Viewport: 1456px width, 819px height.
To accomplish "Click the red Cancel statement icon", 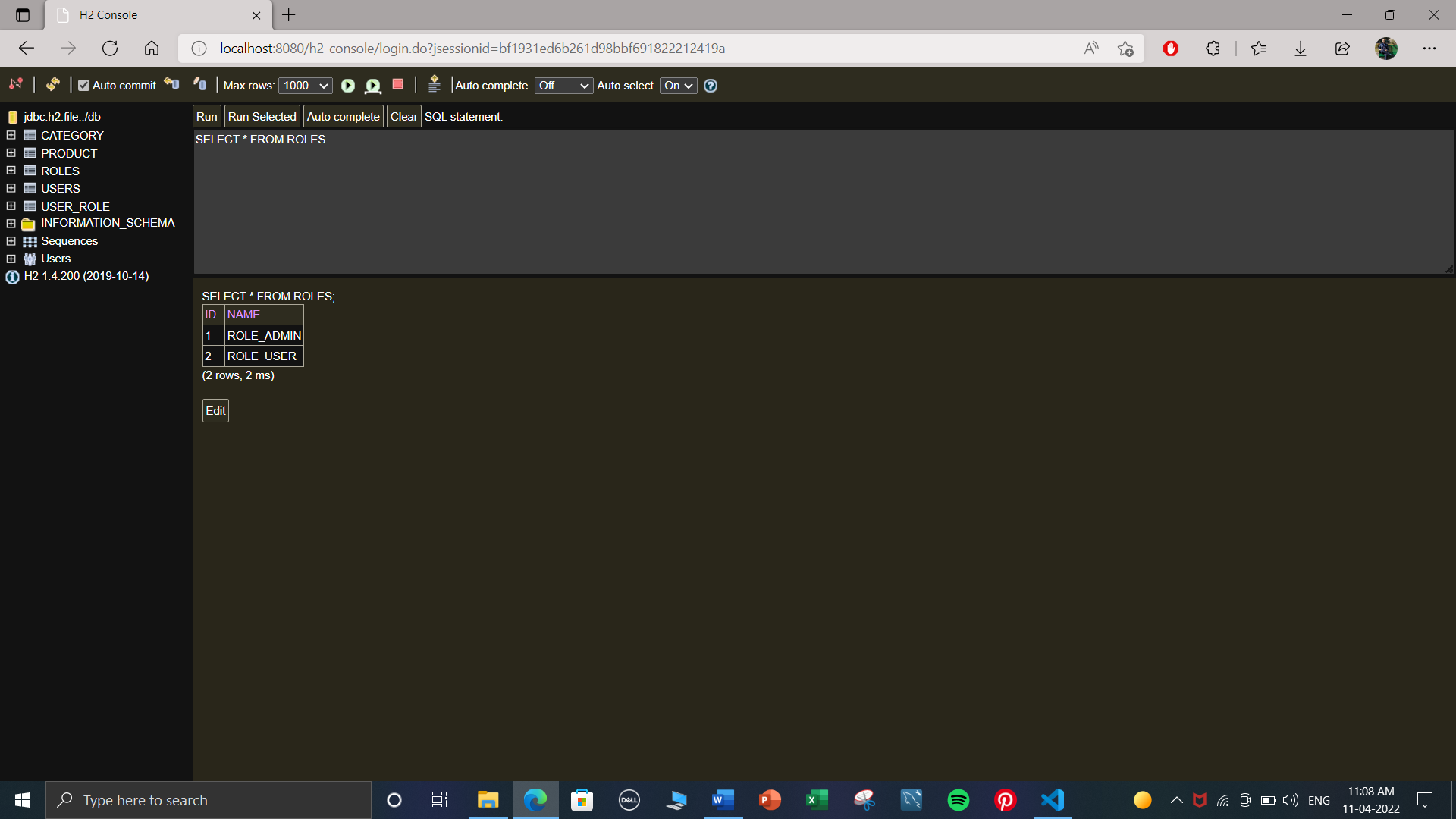I will coord(398,85).
